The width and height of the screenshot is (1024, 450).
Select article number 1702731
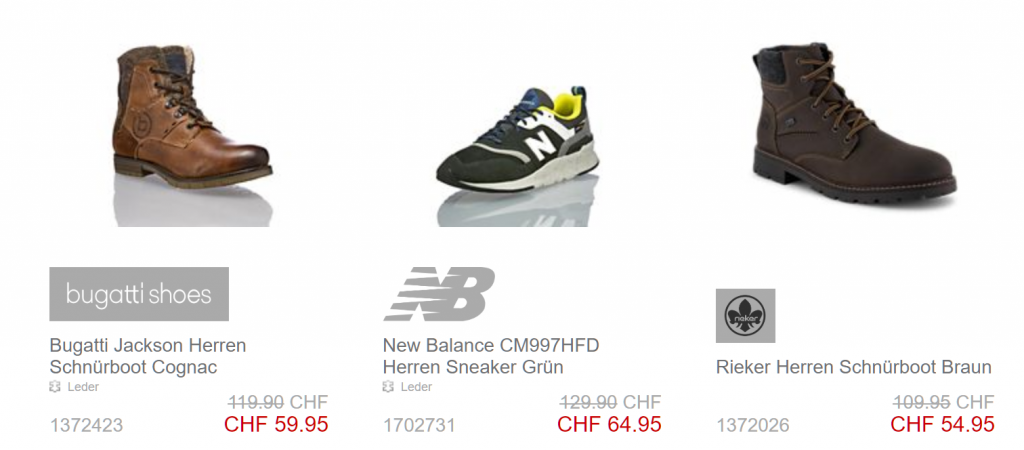point(419,426)
